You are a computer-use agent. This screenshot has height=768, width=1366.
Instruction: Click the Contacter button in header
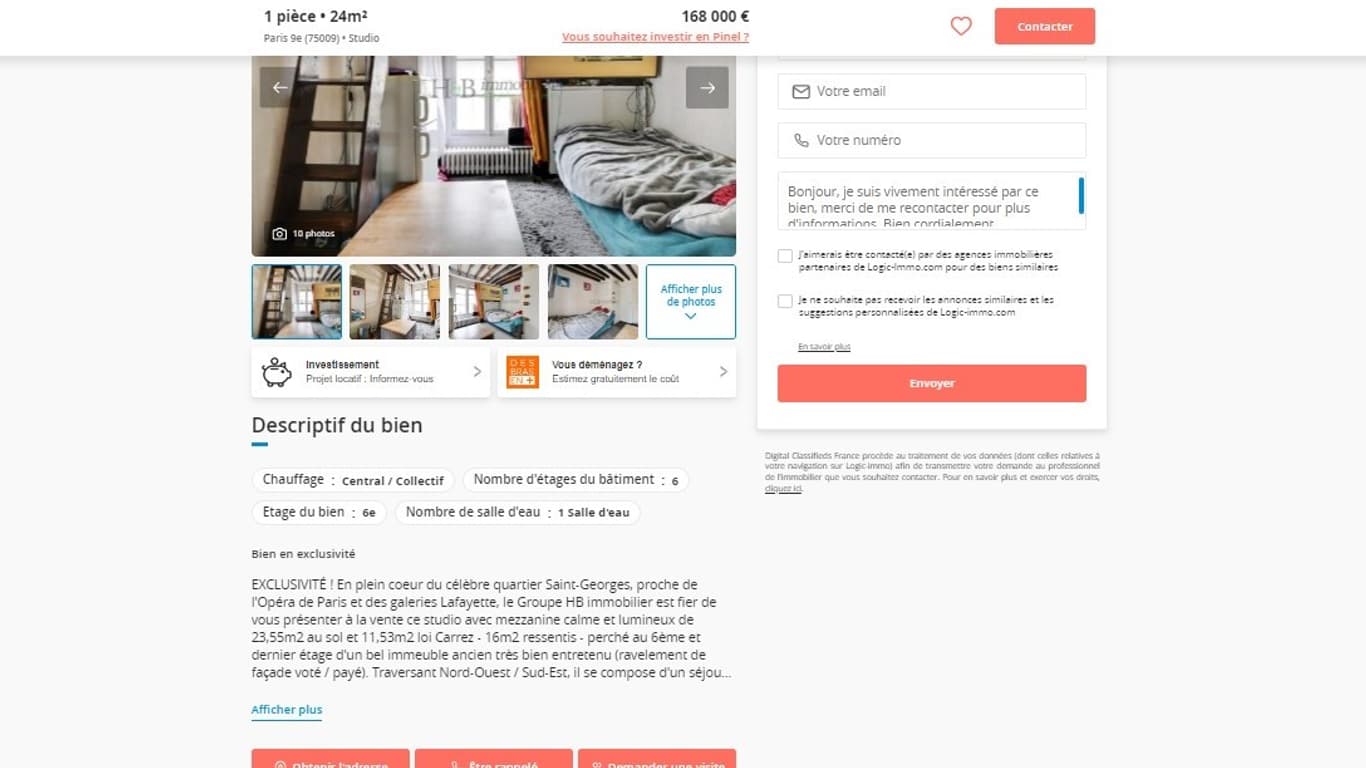(1045, 27)
